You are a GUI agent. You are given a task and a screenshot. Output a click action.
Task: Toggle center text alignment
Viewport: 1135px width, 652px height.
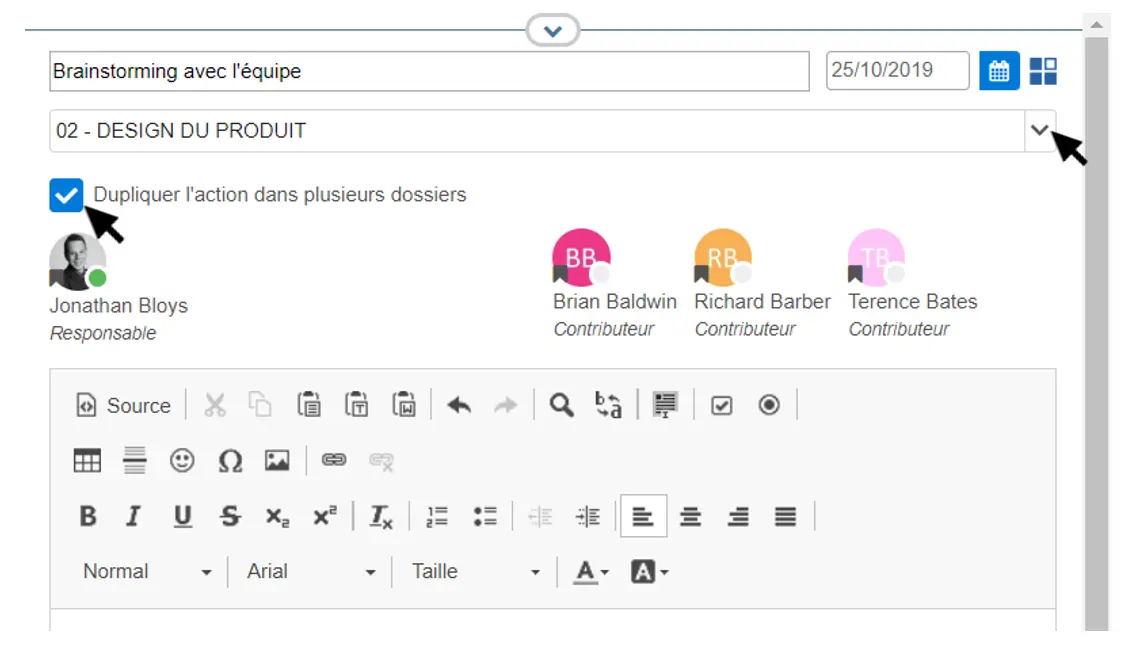(x=690, y=517)
